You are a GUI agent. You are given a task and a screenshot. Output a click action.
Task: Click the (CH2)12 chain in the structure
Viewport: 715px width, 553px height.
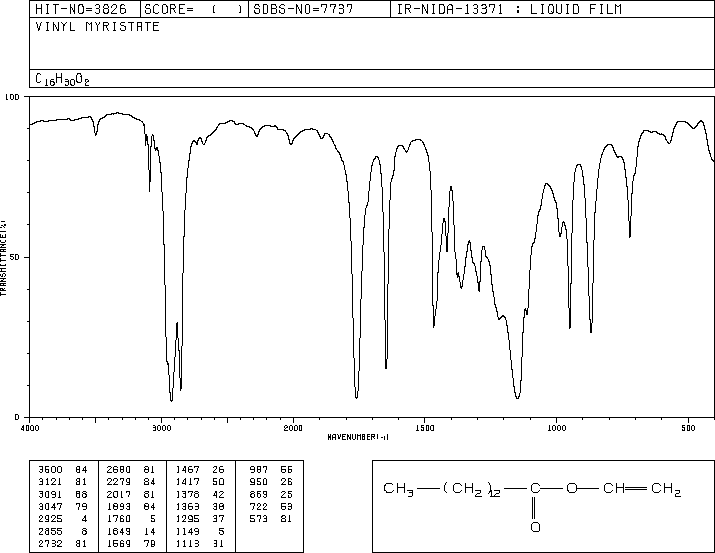point(471,490)
